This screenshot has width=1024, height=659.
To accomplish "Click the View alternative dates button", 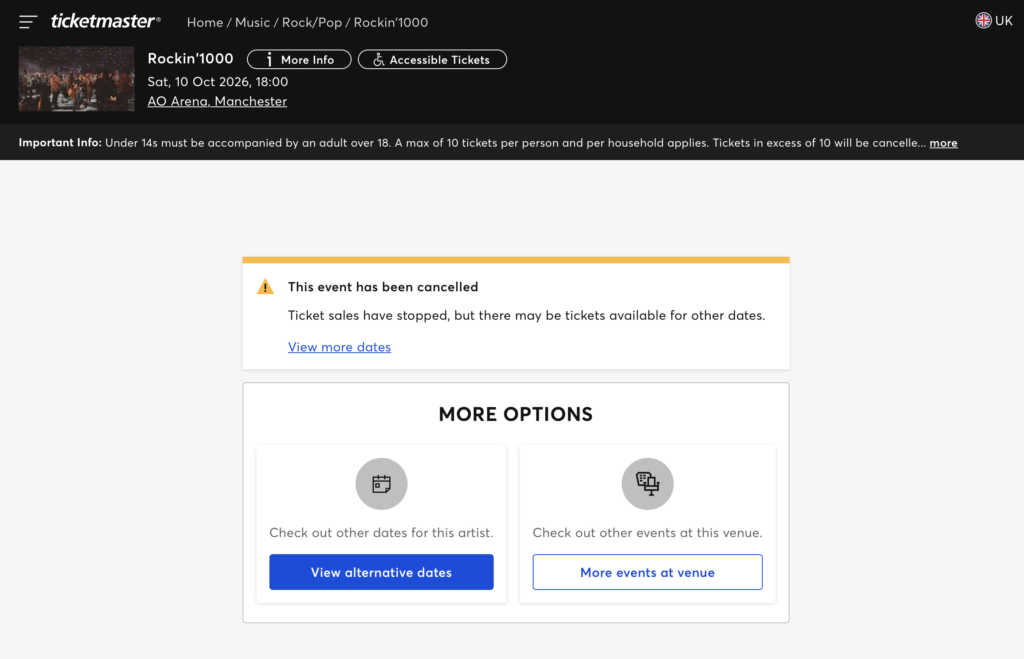I will pos(381,572).
